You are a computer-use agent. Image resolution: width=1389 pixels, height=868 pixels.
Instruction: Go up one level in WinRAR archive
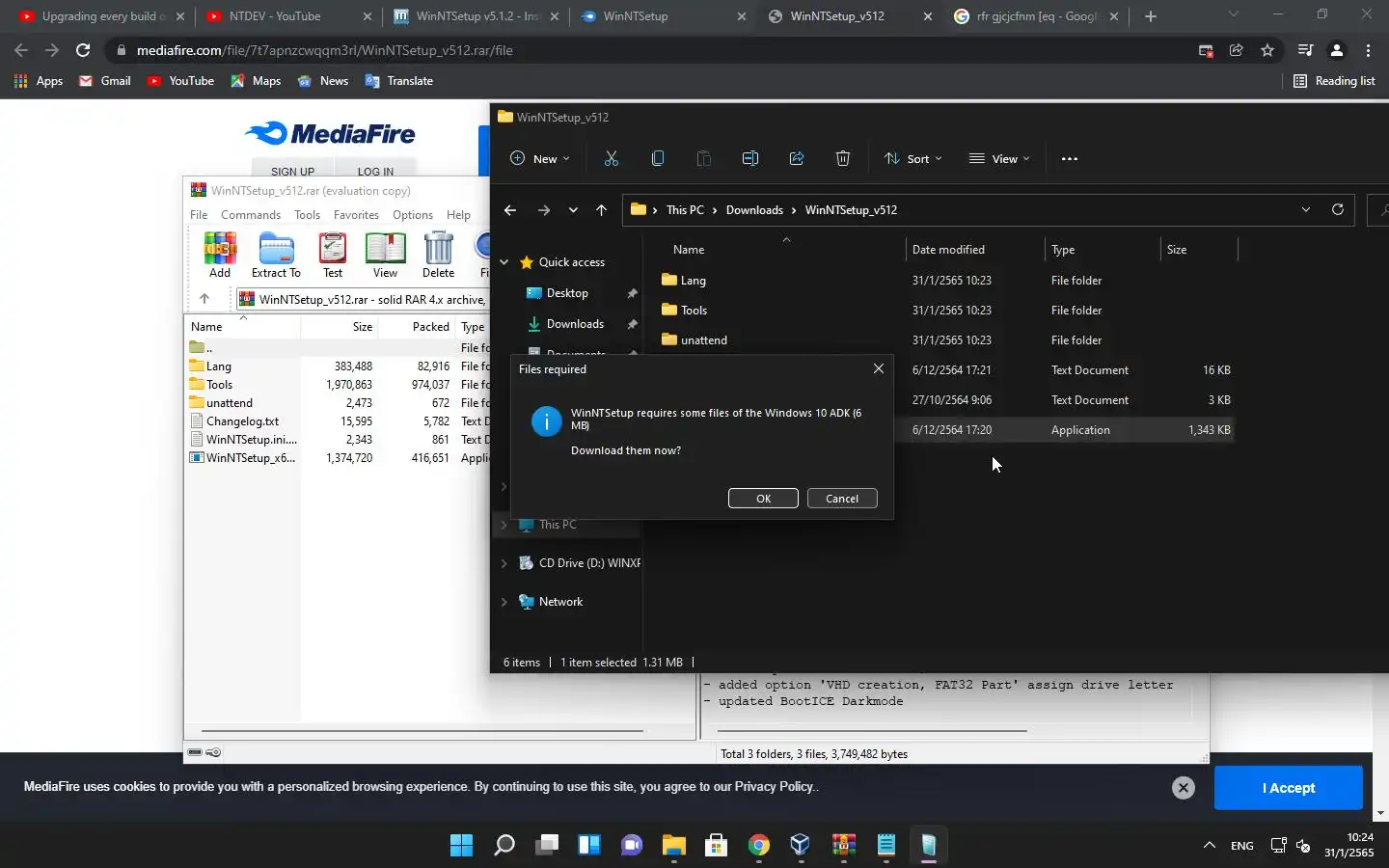tap(204, 299)
